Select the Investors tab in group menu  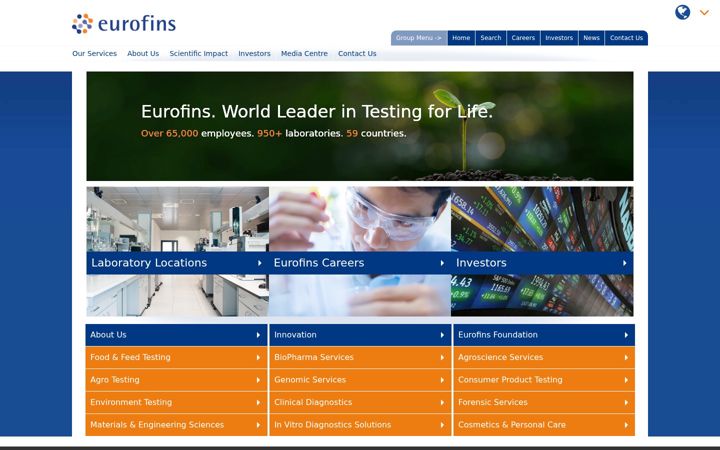559,38
